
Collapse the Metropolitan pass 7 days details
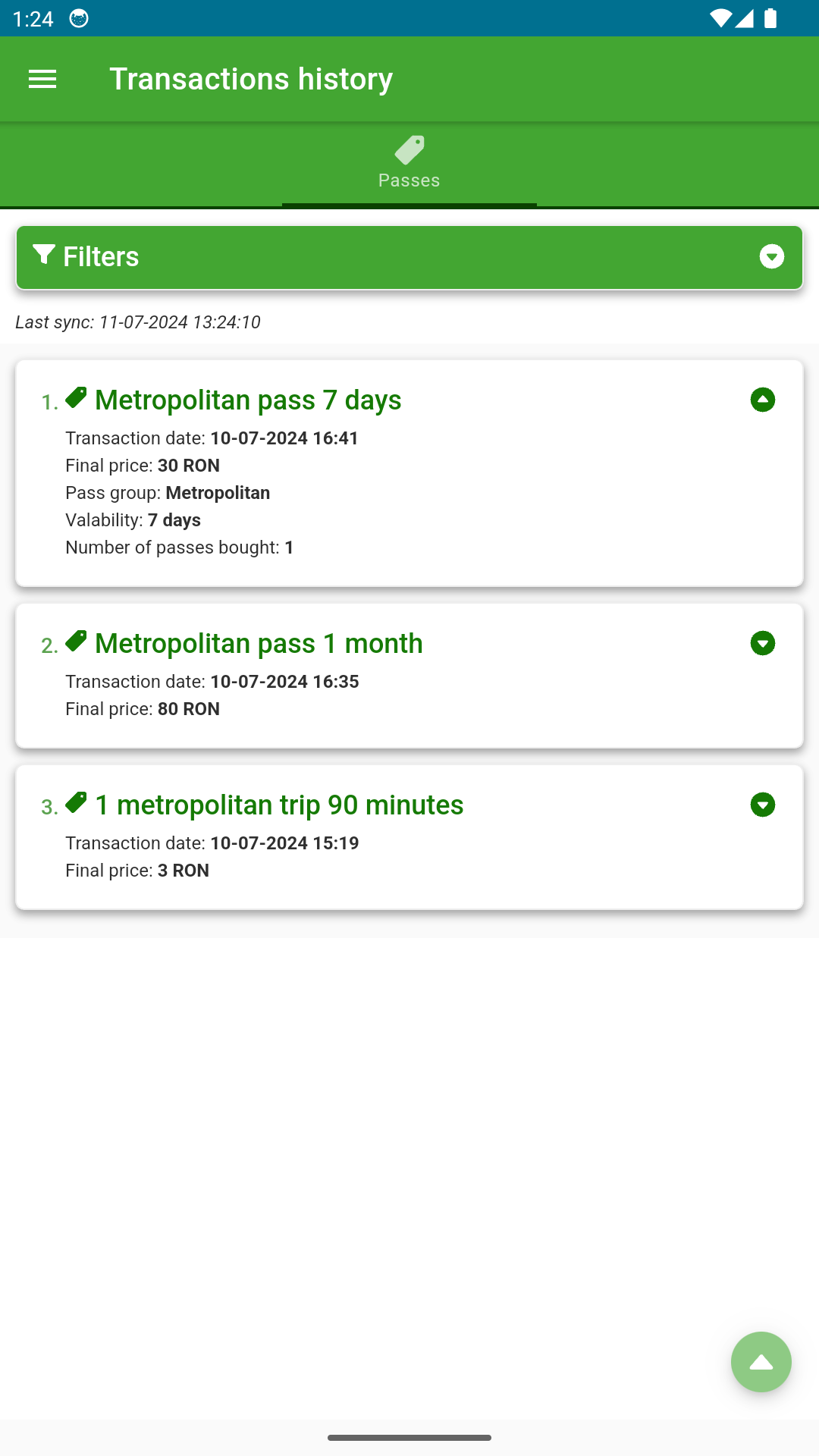pyautogui.click(x=762, y=400)
